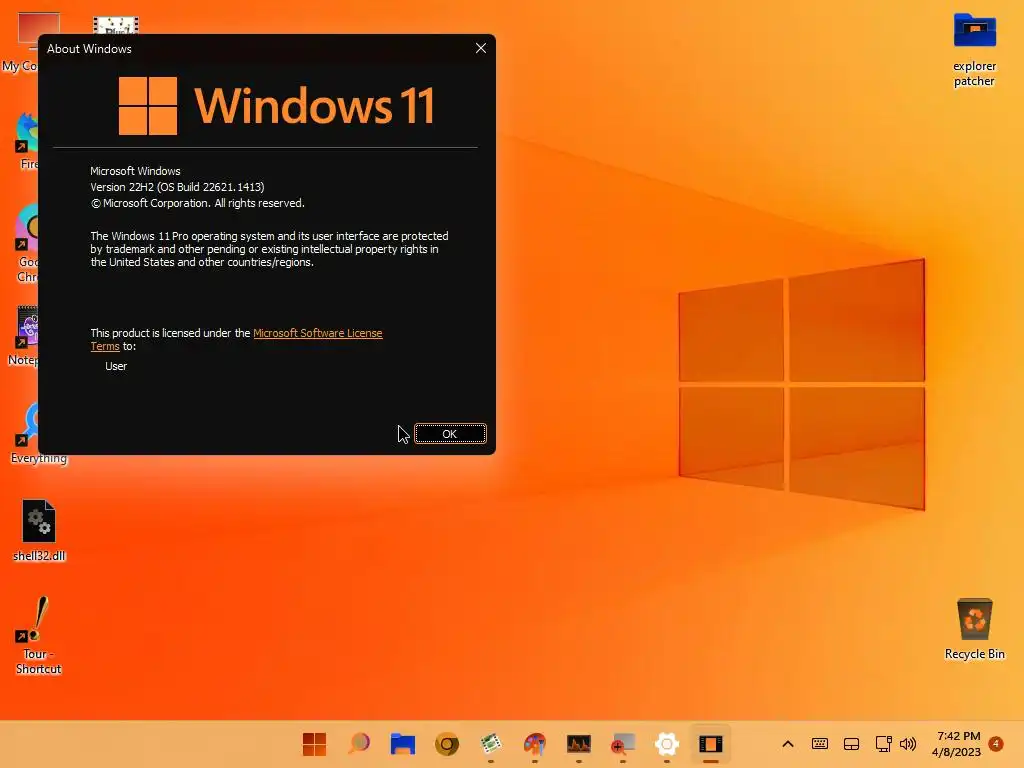The width and height of the screenshot is (1024, 768).
Task: Close the About Windows dialog
Action: pos(481,48)
